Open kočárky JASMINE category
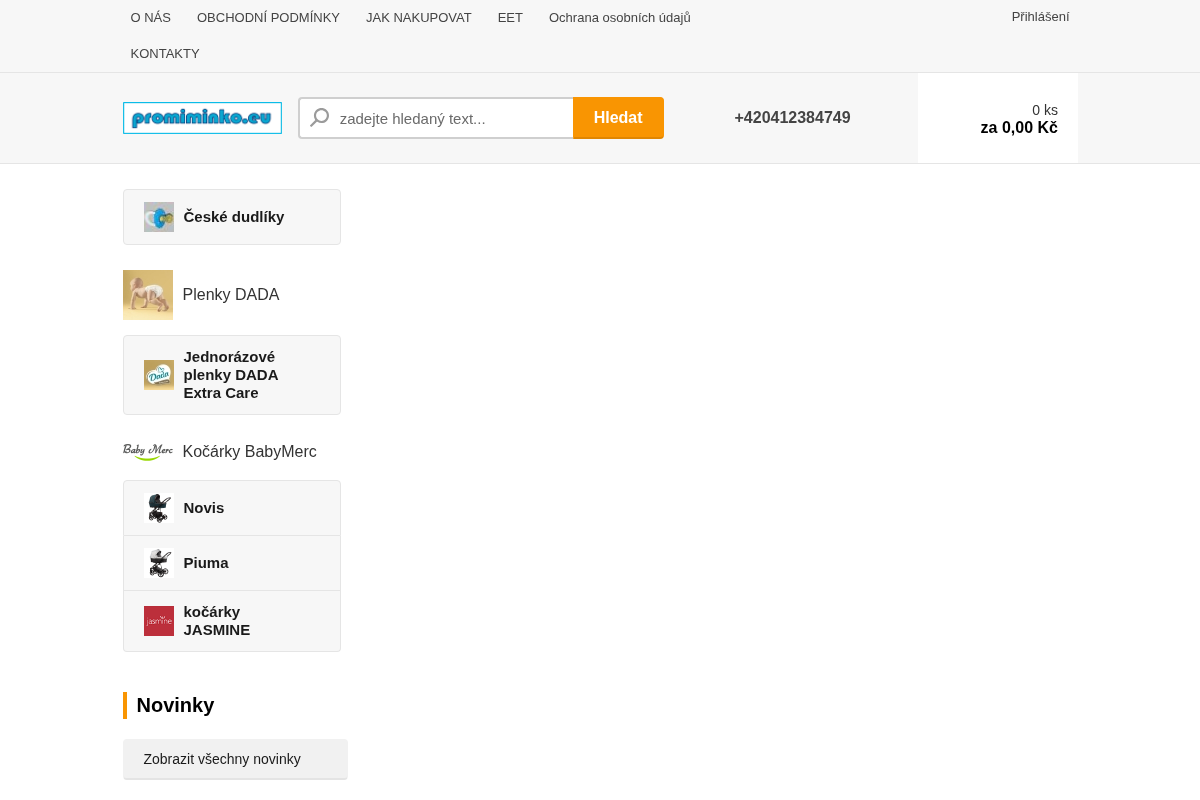The width and height of the screenshot is (1200, 800). [232, 621]
